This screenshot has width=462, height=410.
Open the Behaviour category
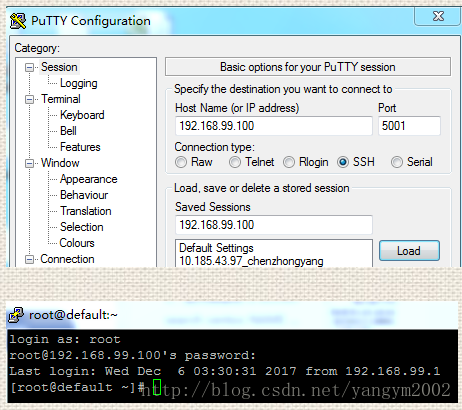[84, 195]
